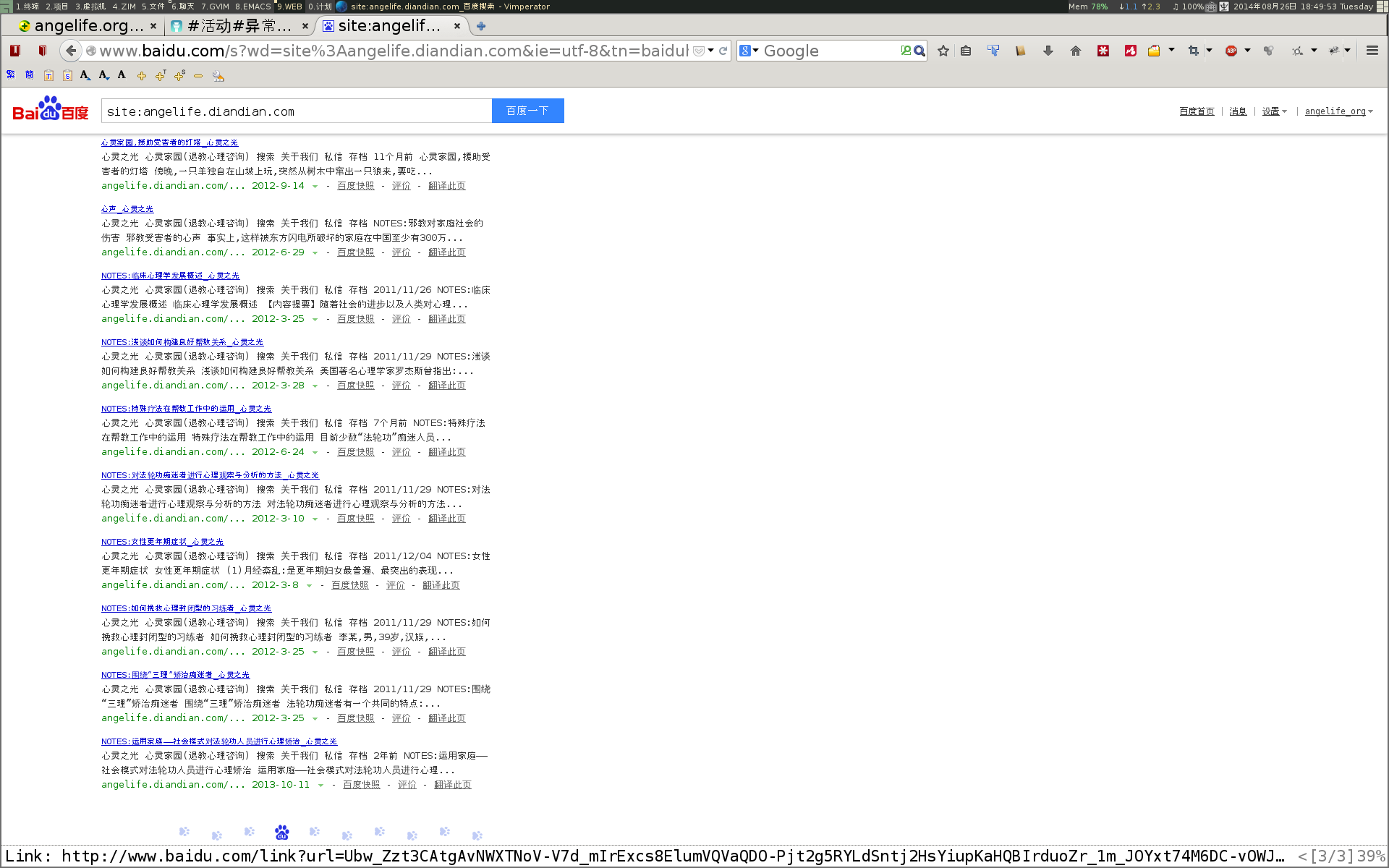The width and height of the screenshot is (1389, 868).
Task: Click the reload page icon
Action: [x=723, y=51]
